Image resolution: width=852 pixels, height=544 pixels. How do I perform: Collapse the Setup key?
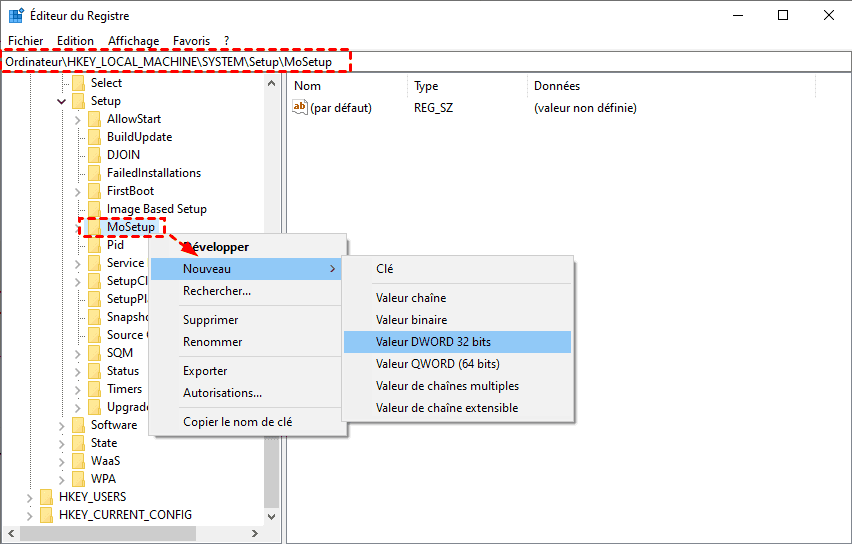[61, 102]
